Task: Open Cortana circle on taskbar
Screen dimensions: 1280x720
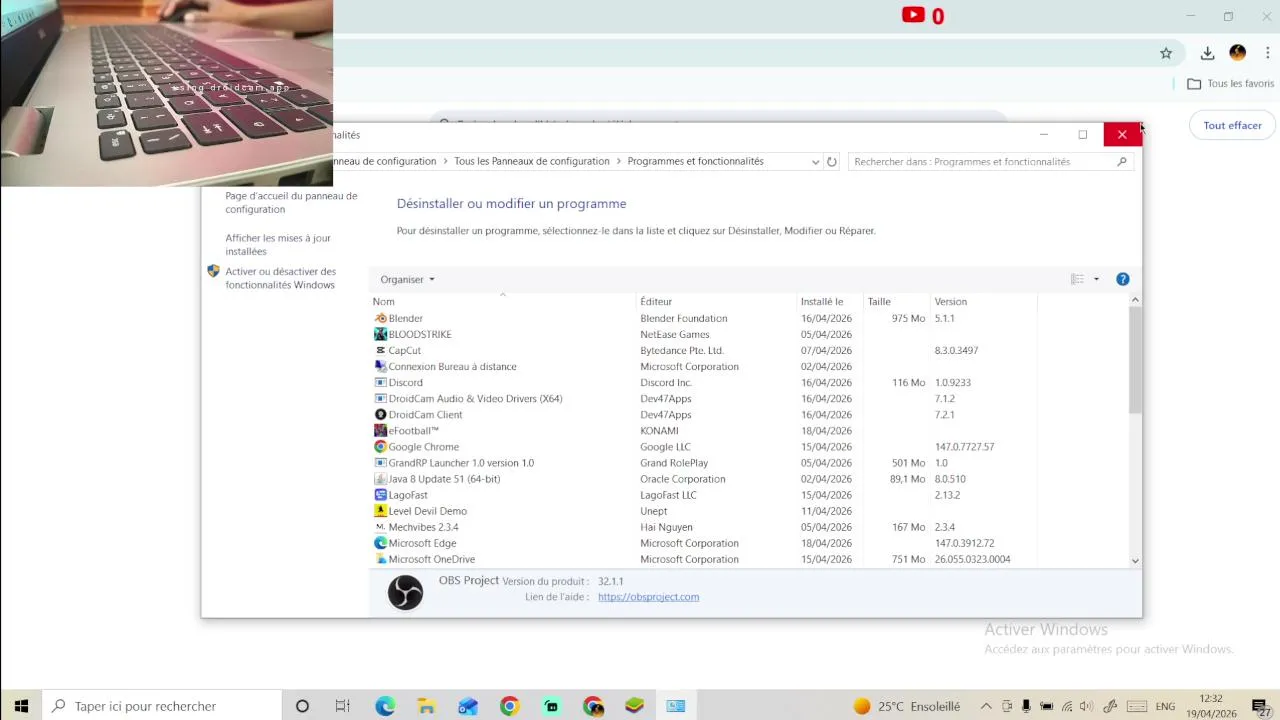Action: pyautogui.click(x=302, y=706)
